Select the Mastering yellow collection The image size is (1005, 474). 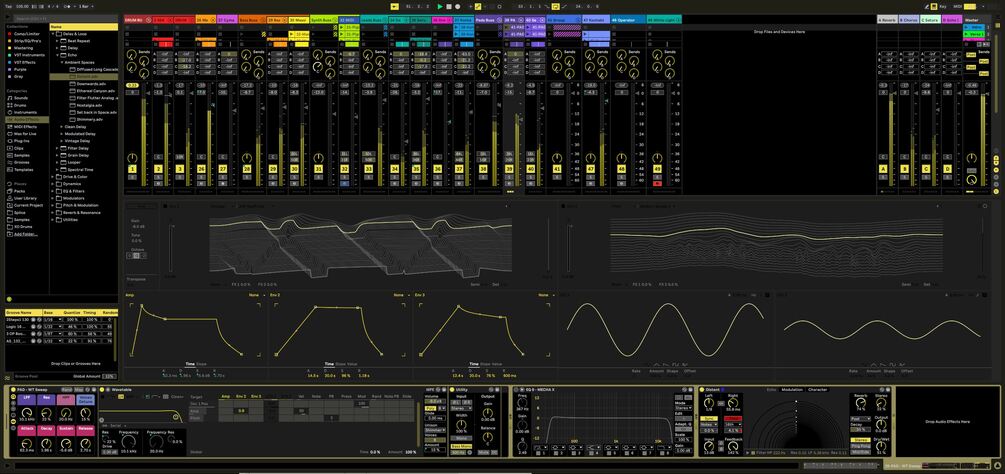tap(22, 47)
